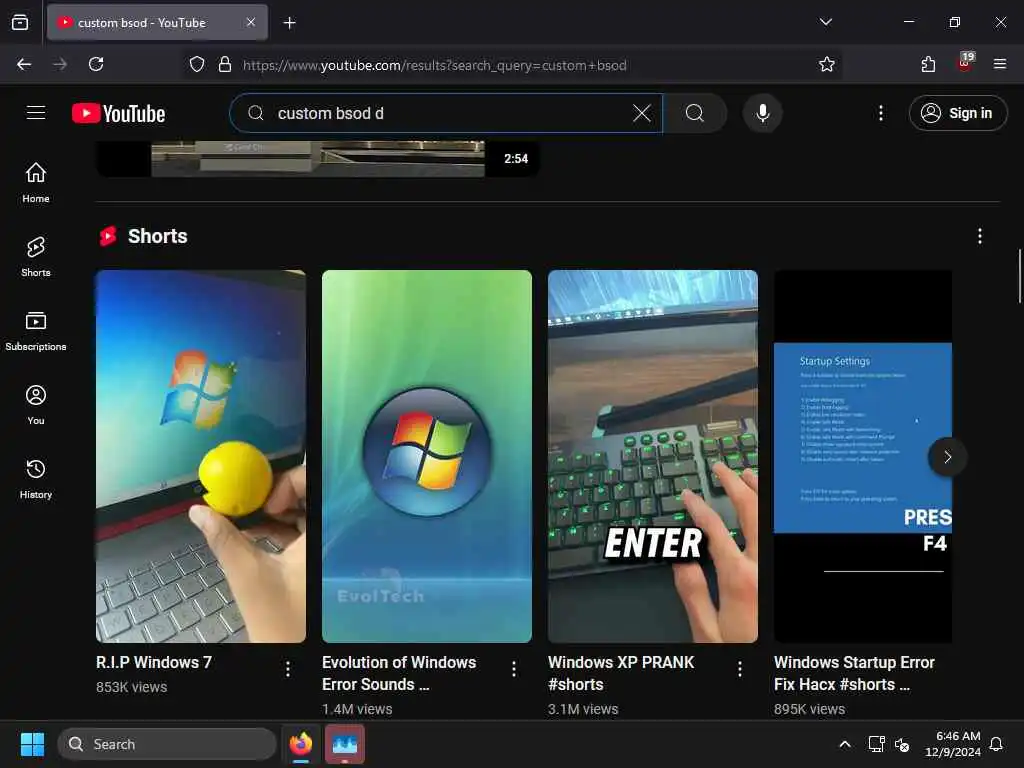The image size is (1024, 768).
Task: Open the YouTube guide hamburger menu
Action: point(36,113)
